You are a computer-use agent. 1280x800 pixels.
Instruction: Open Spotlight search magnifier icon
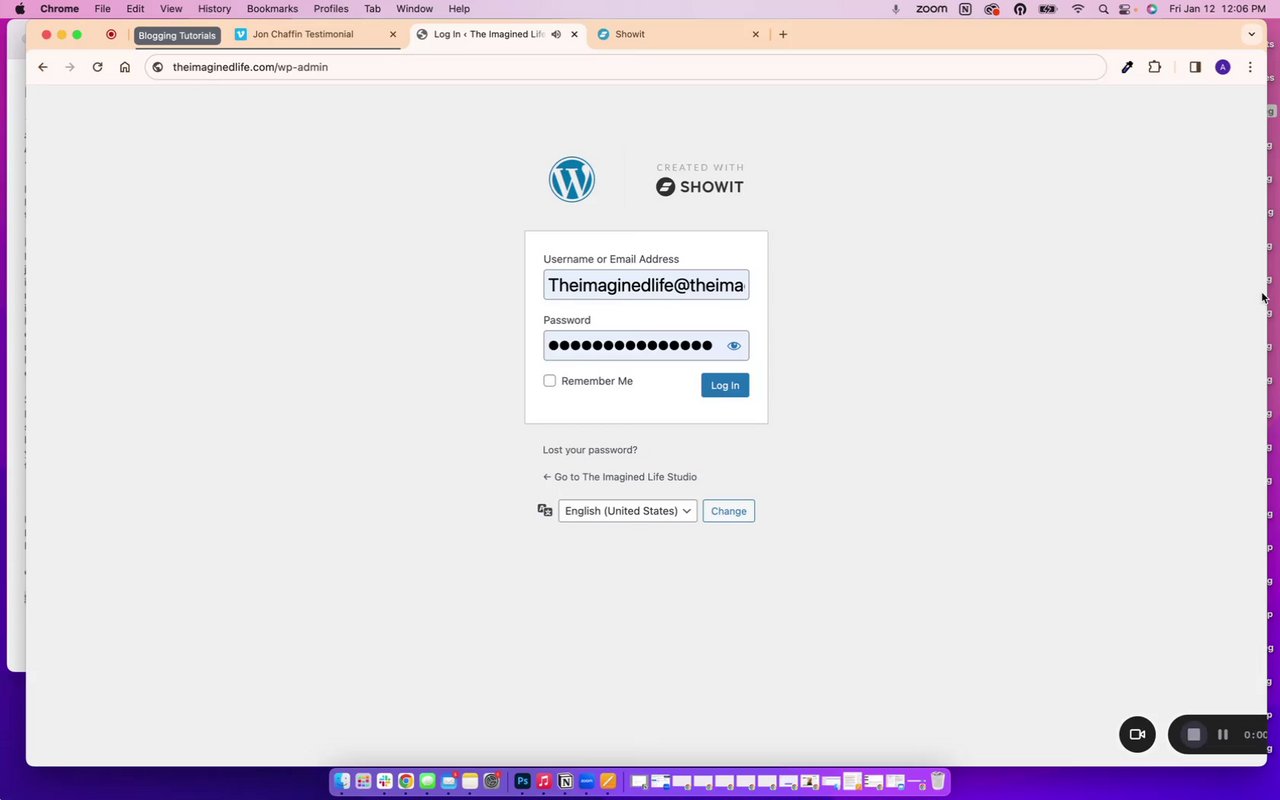[x=1103, y=9]
